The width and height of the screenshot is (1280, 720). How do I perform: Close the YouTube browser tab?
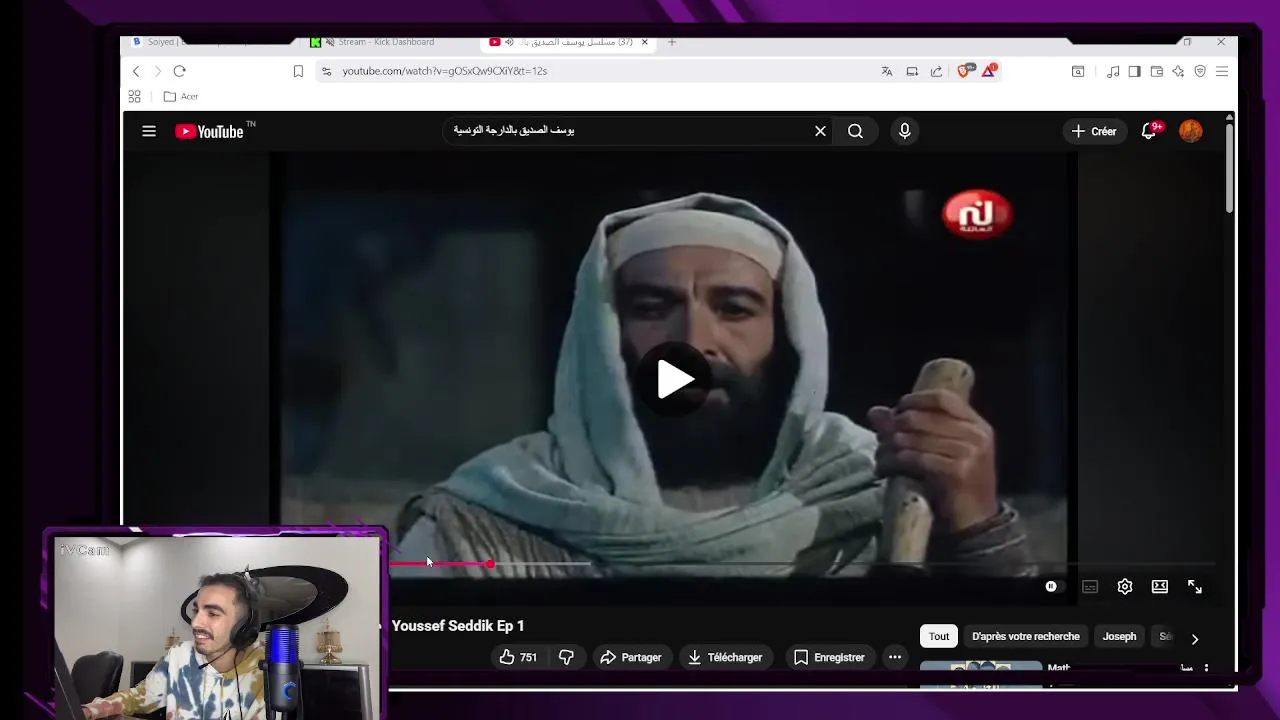tap(645, 42)
